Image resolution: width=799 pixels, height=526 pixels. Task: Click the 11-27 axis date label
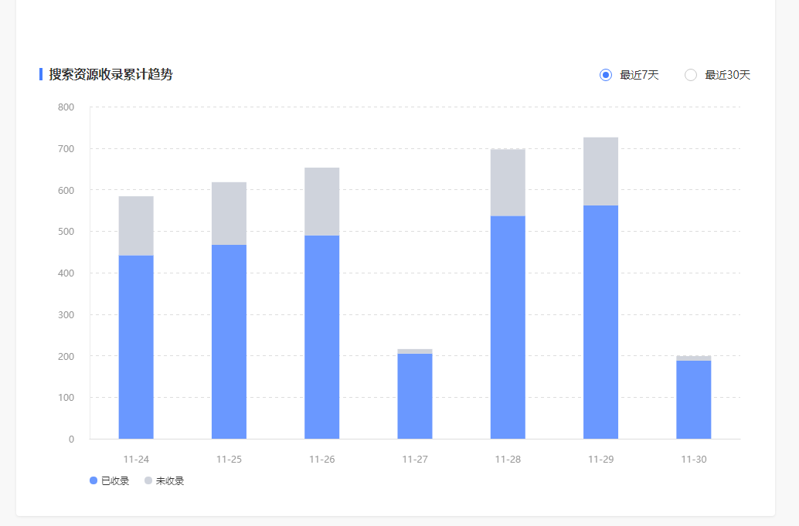coord(415,459)
